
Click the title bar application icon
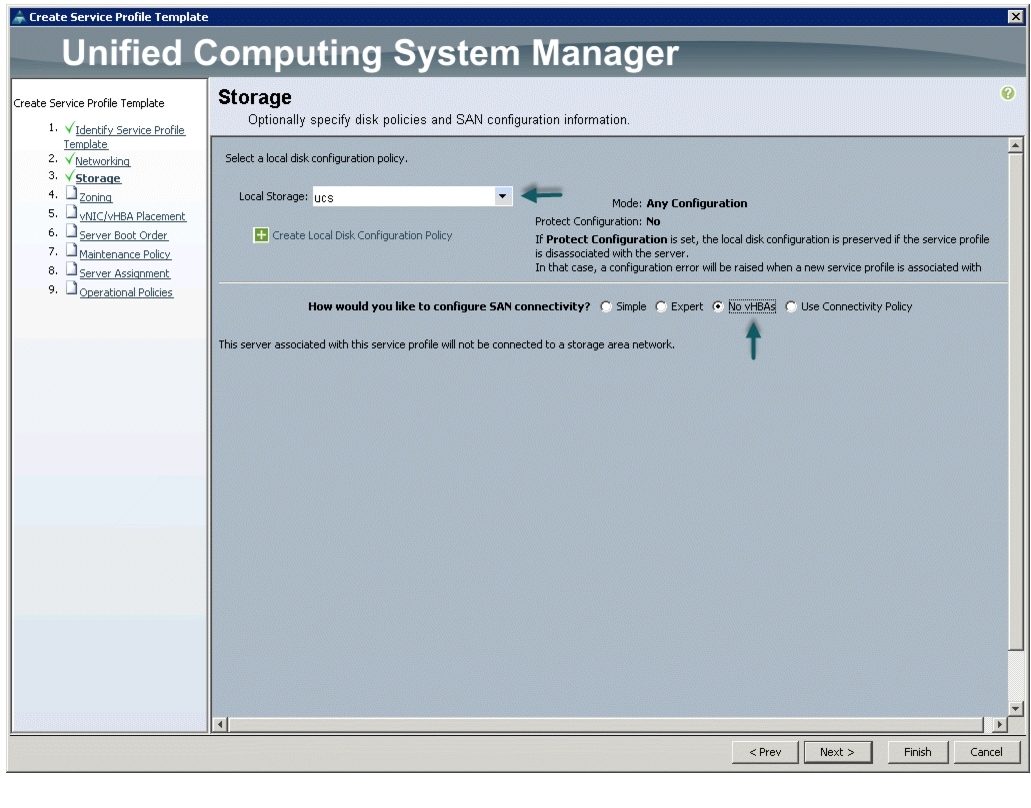tap(19, 17)
